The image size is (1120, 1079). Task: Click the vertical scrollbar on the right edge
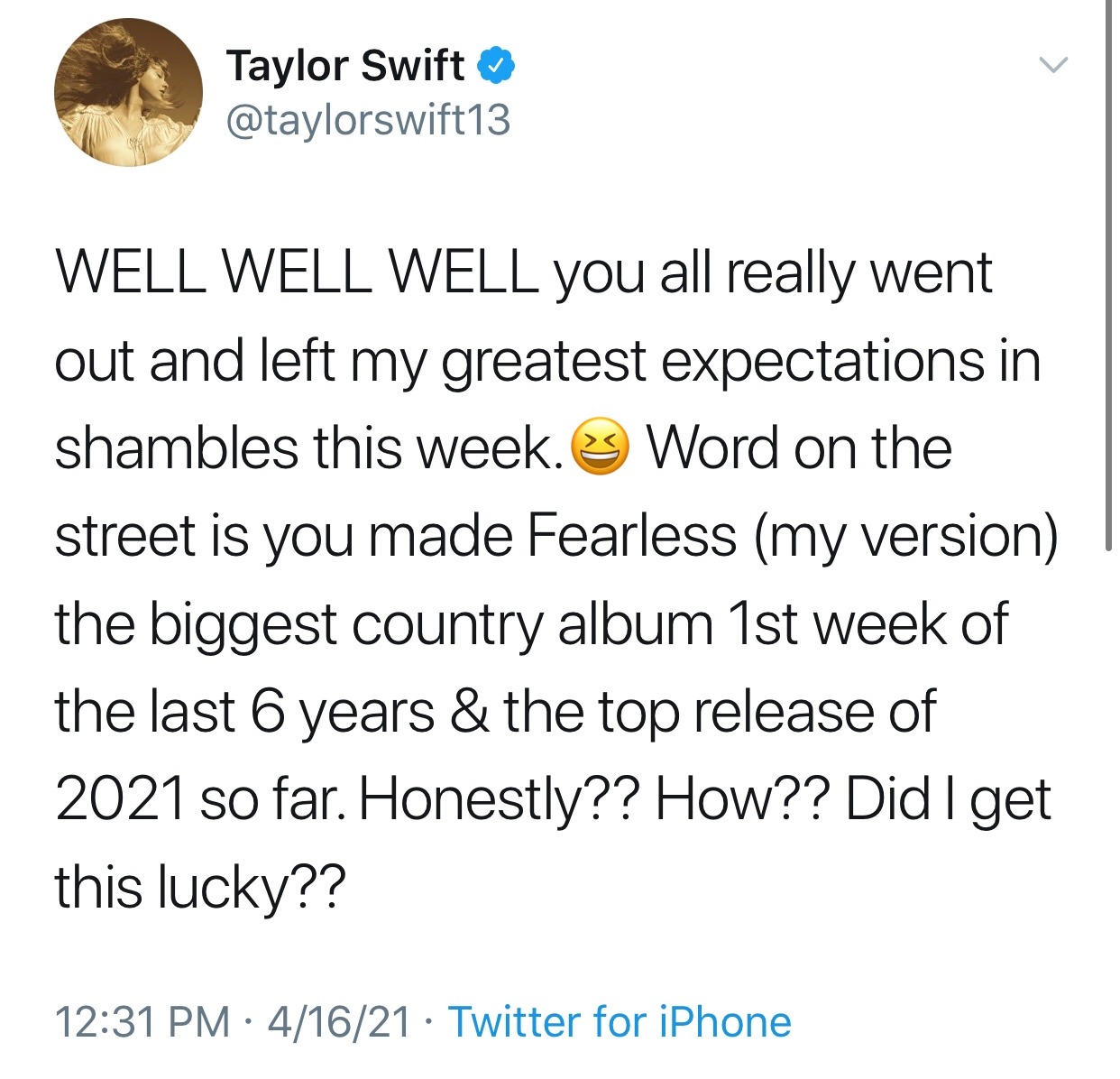1109,271
